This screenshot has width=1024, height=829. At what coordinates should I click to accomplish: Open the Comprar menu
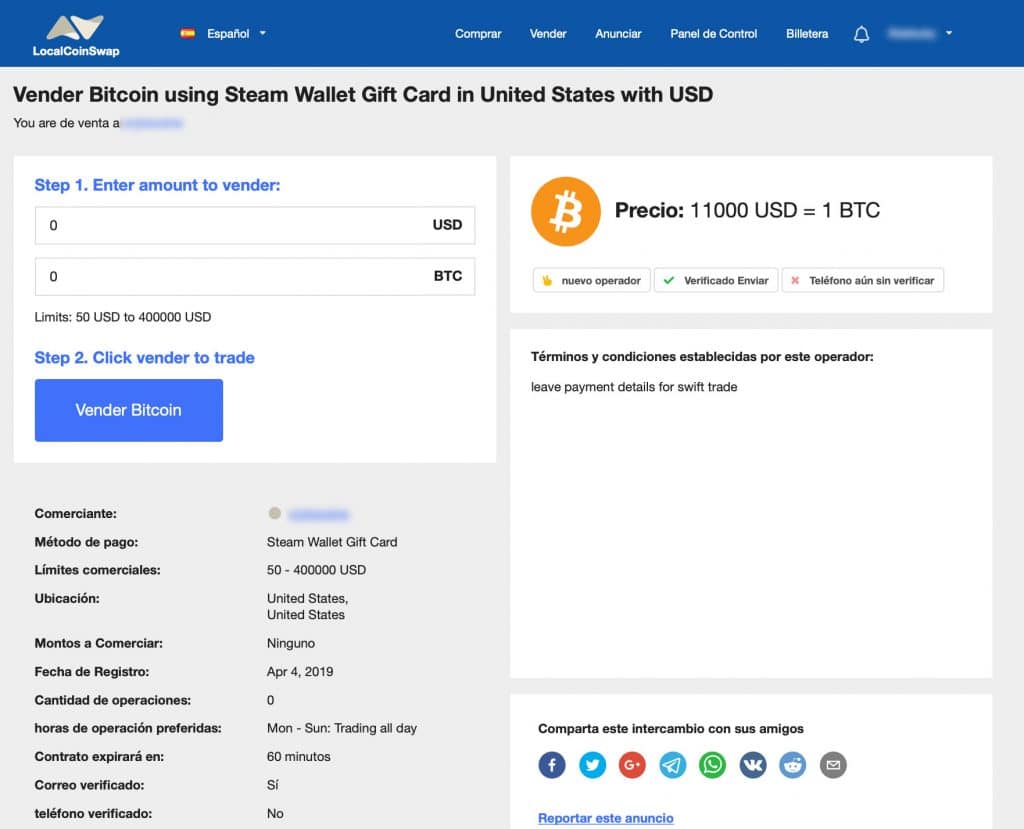tap(478, 34)
